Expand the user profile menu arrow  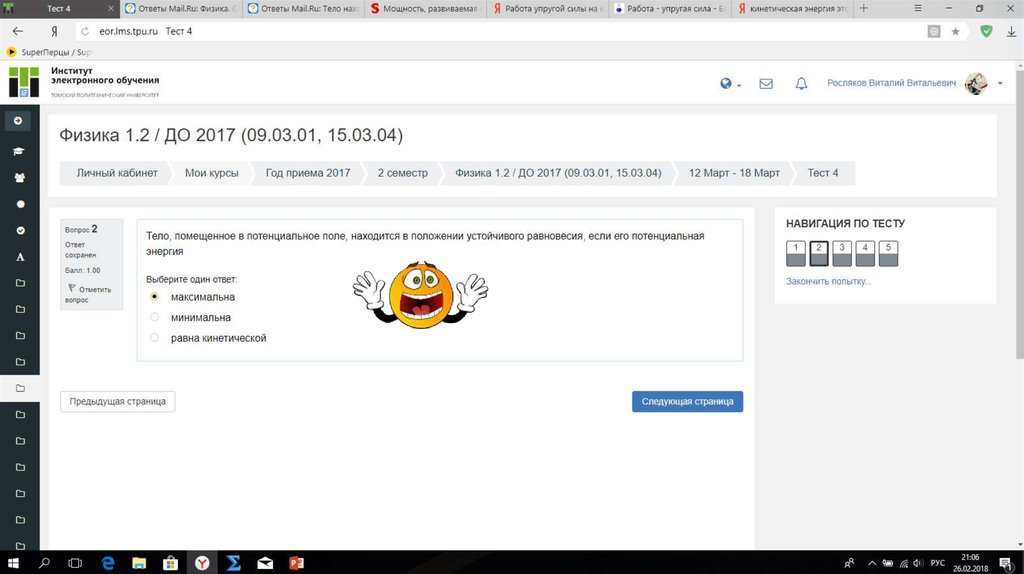pyautogui.click(x=1000, y=84)
